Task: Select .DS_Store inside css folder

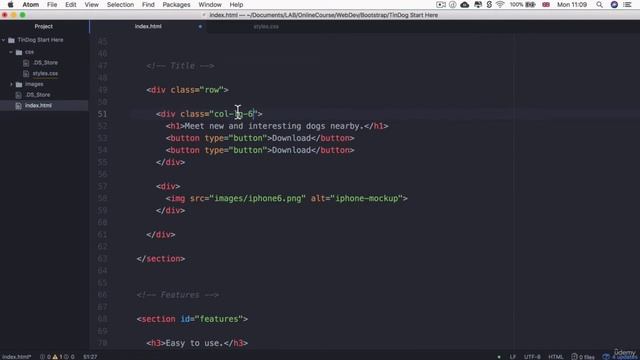Action: (45, 62)
